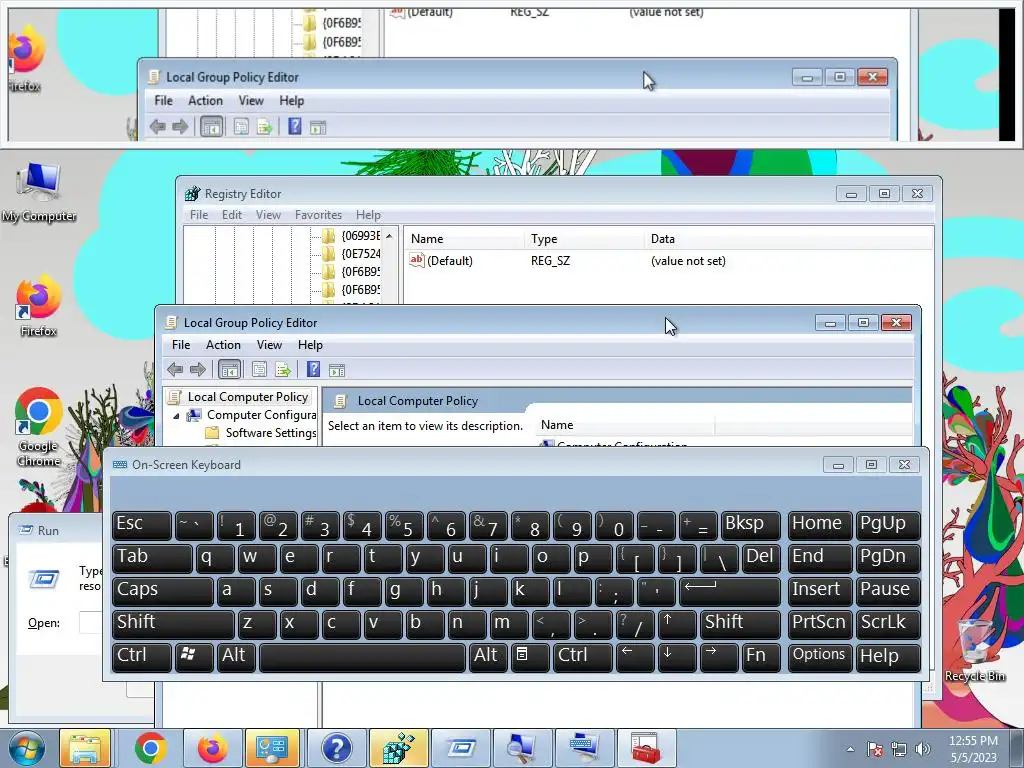Select the Software Settings folder in tree
Image resolution: width=1024 pixels, height=768 pixels.
point(271,433)
